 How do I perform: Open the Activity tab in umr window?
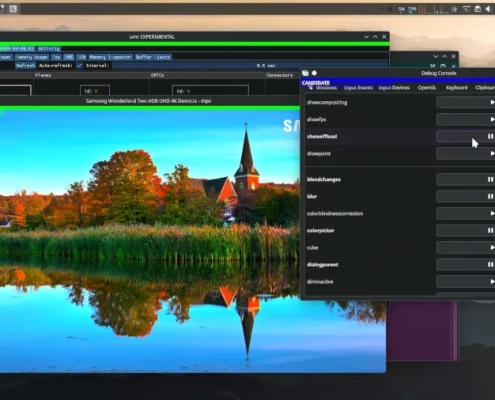[49, 49]
